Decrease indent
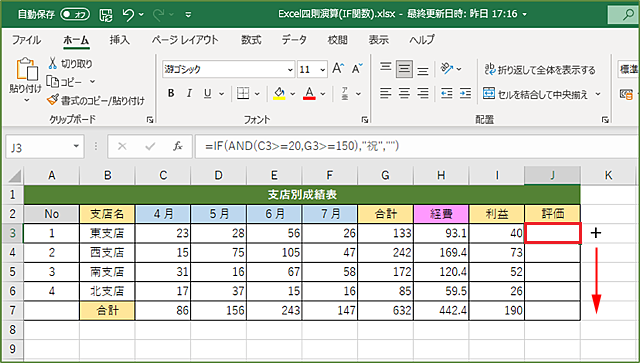This screenshot has width=640, height=363. coord(447,94)
